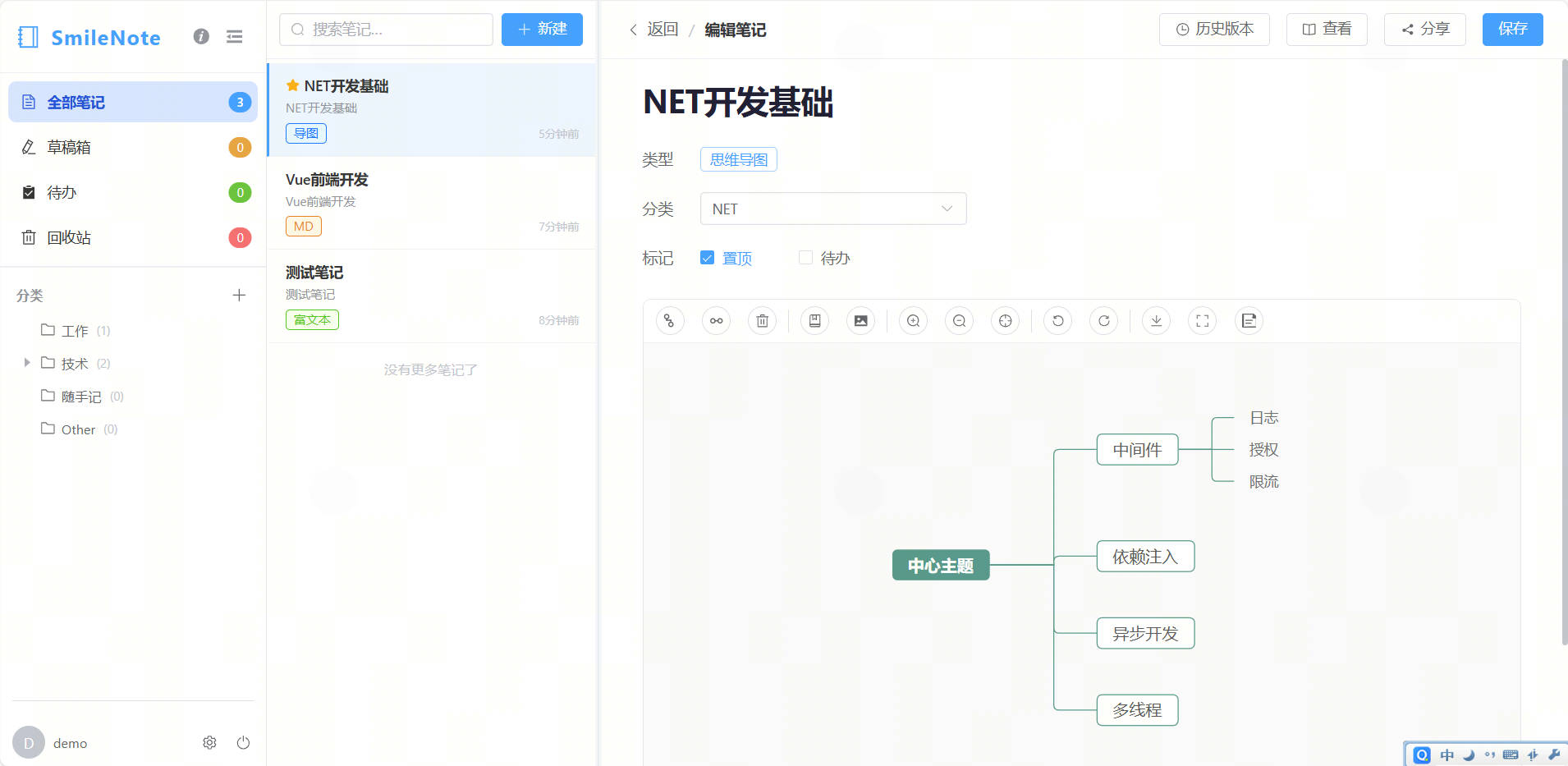Image resolution: width=1568 pixels, height=766 pixels.
Task: Click the 保存 button
Action: coord(1512,30)
